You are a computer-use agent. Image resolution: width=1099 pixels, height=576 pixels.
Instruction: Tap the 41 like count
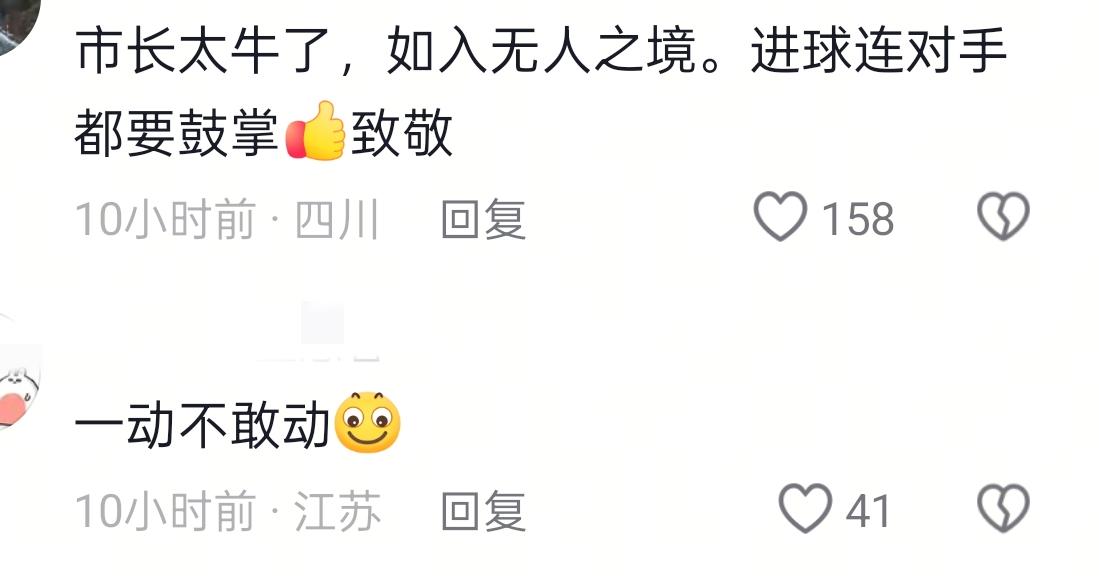pos(868,510)
